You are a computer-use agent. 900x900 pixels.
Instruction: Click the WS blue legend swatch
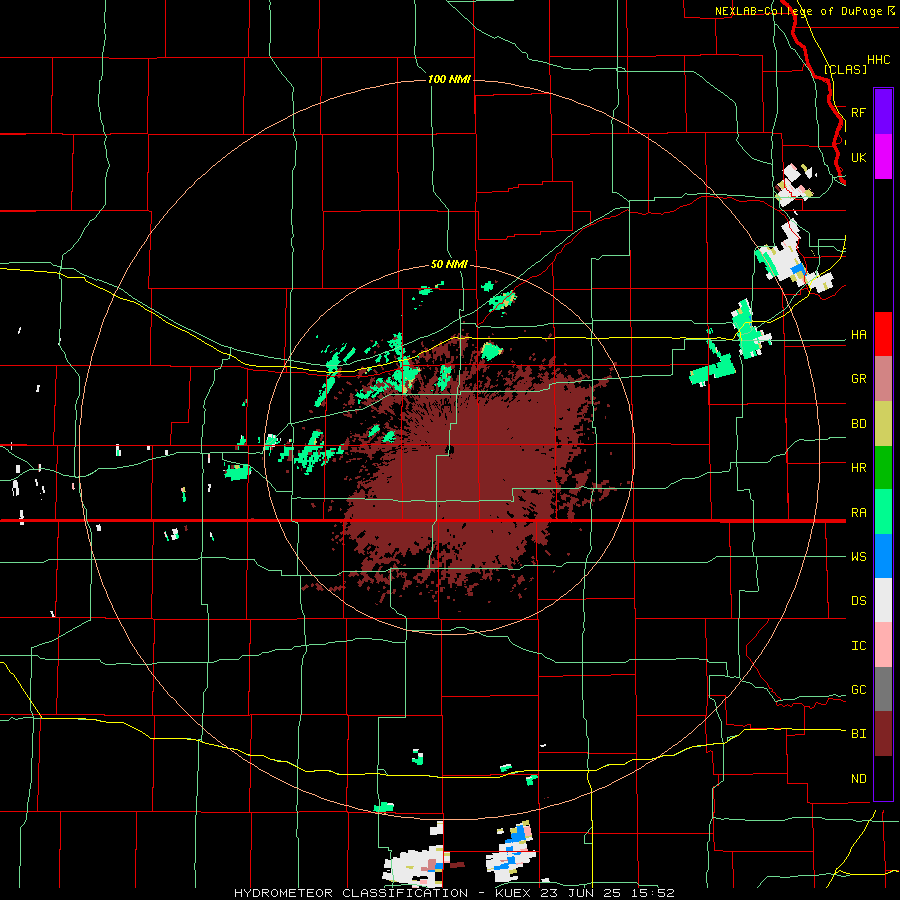pos(883,556)
